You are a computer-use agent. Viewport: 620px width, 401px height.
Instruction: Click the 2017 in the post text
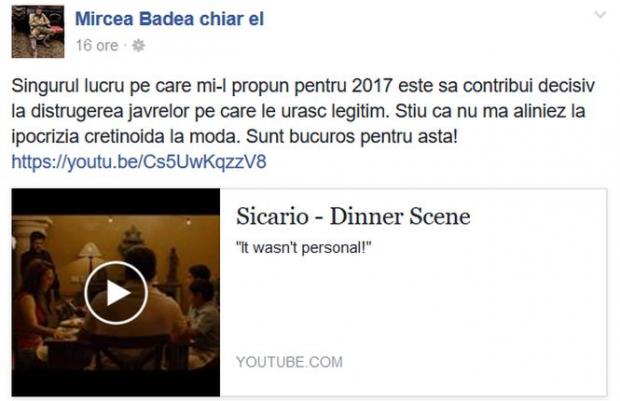372,86
